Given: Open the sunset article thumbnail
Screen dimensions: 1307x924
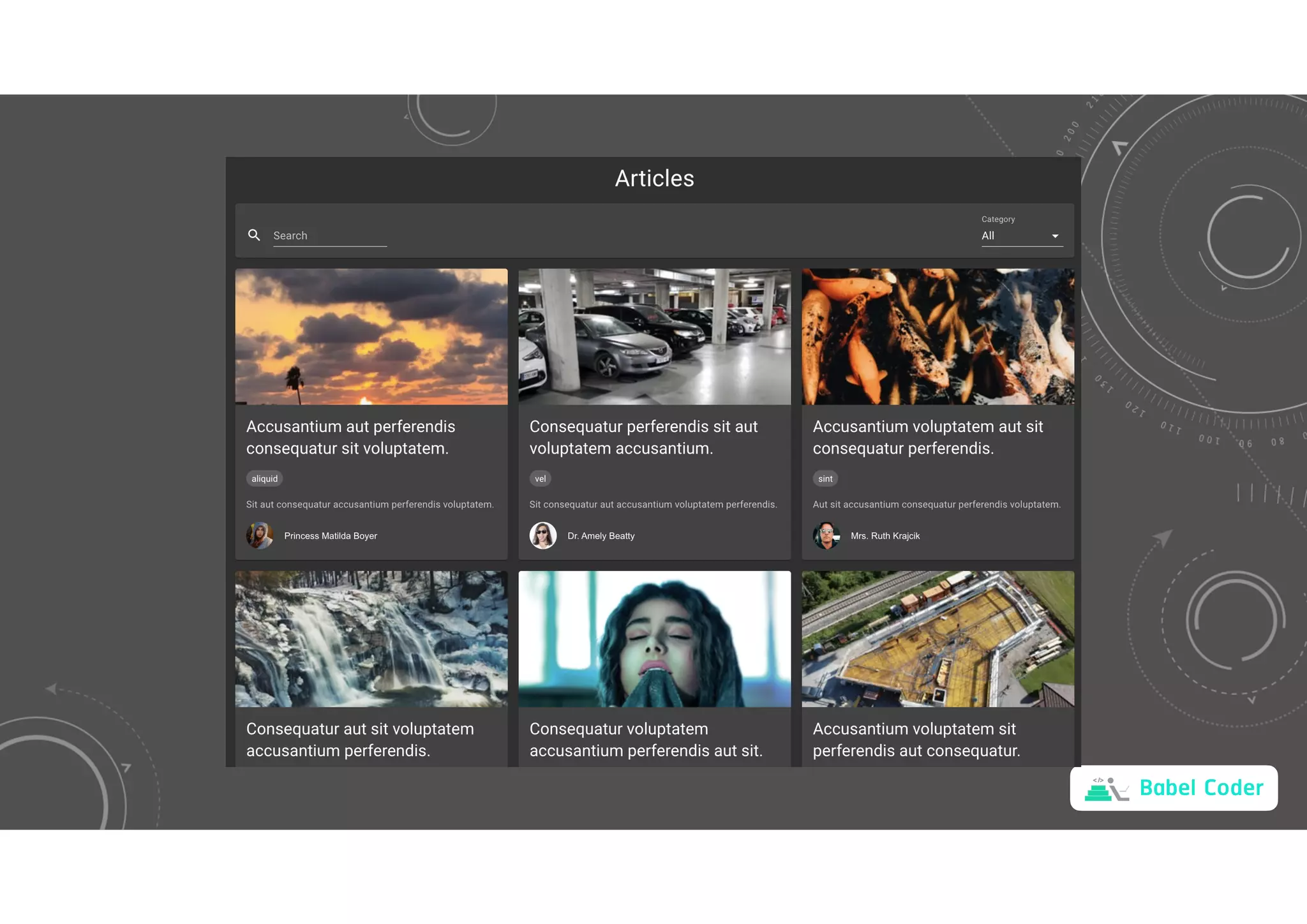Looking at the screenshot, I should tap(371, 336).
